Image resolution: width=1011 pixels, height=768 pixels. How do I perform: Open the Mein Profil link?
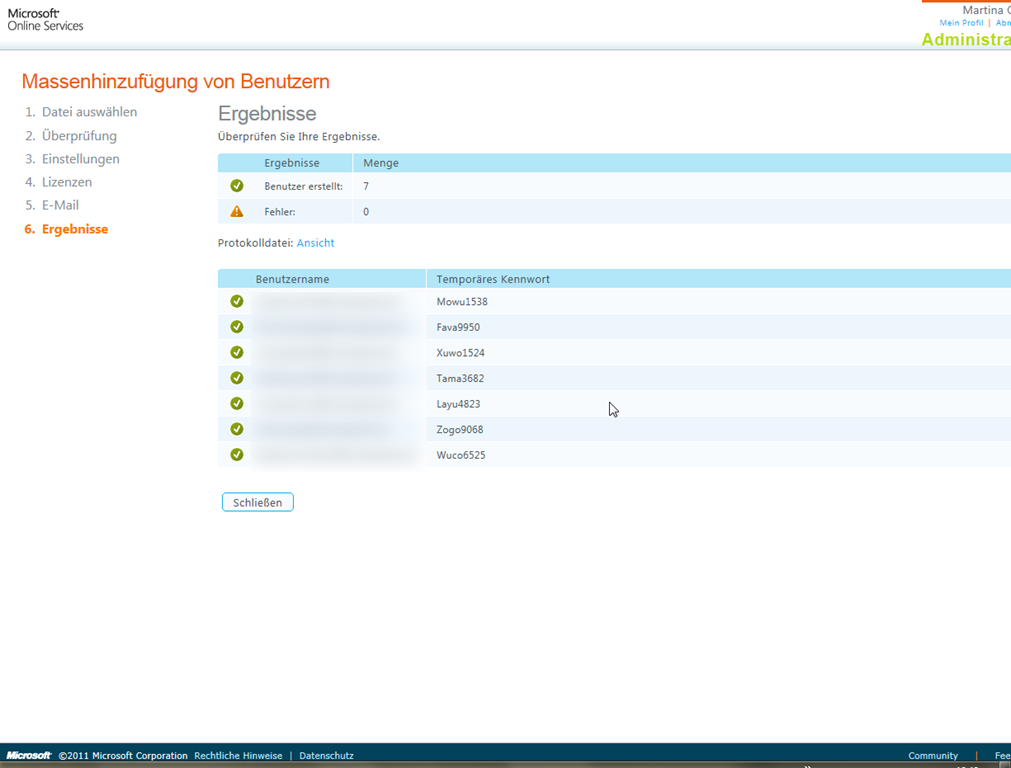click(961, 23)
